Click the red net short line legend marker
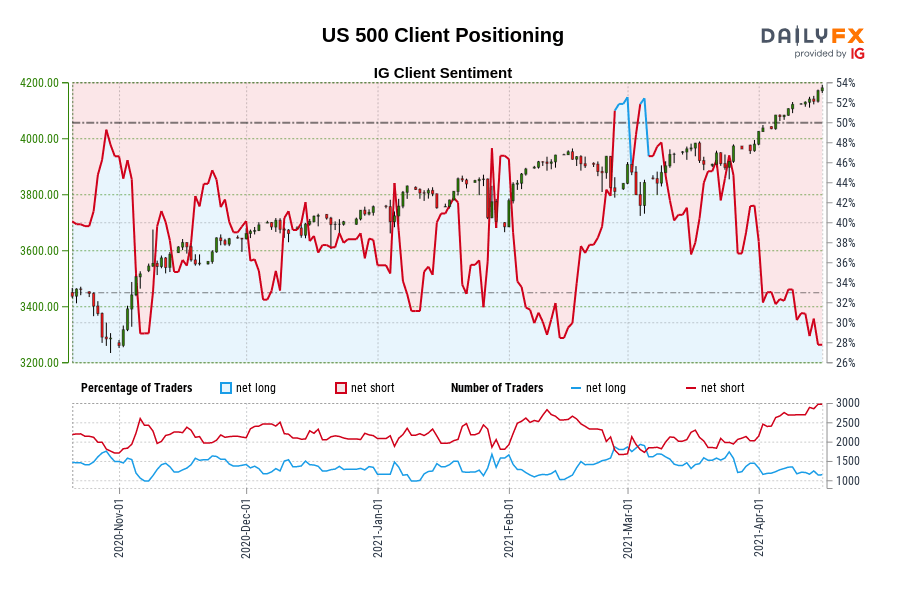 pos(691,389)
